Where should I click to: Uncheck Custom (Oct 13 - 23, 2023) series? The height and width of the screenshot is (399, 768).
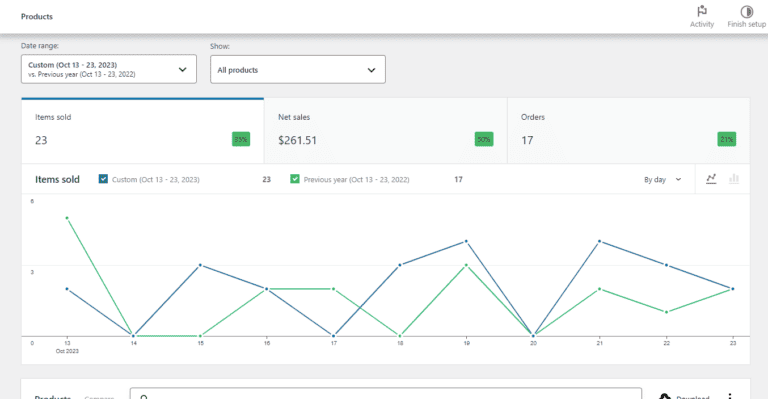click(x=103, y=179)
